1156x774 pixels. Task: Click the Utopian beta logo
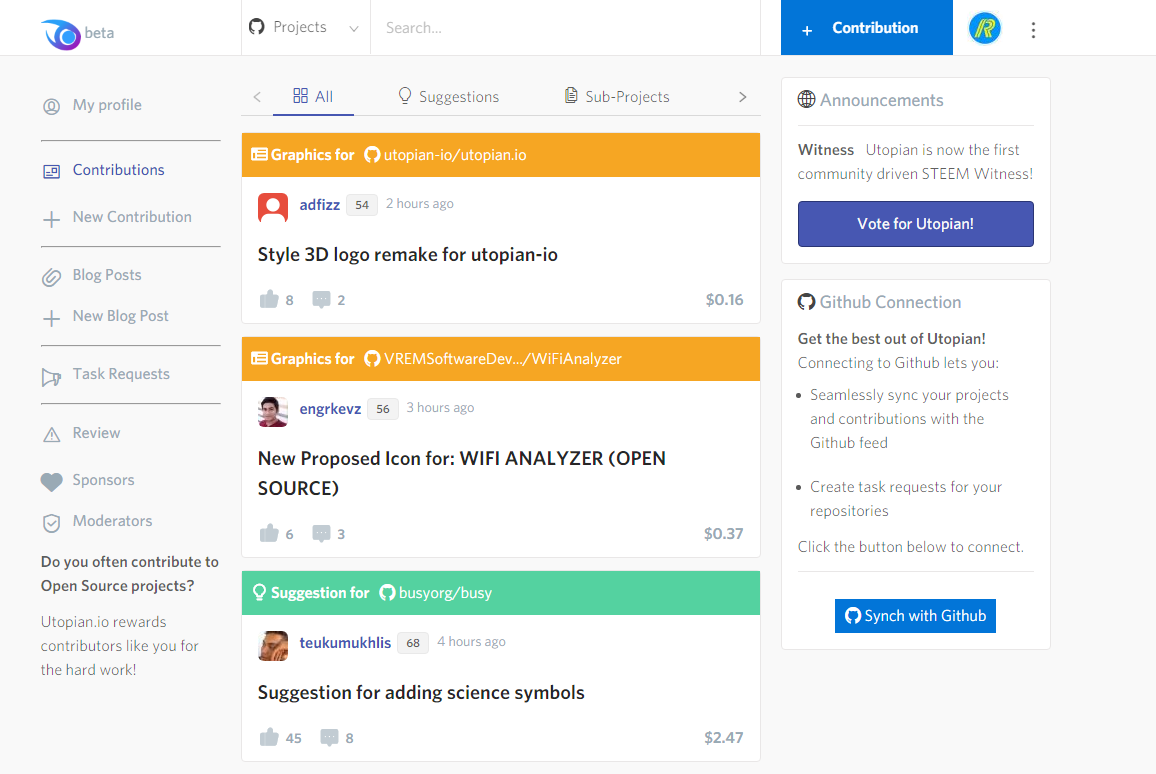[77, 33]
